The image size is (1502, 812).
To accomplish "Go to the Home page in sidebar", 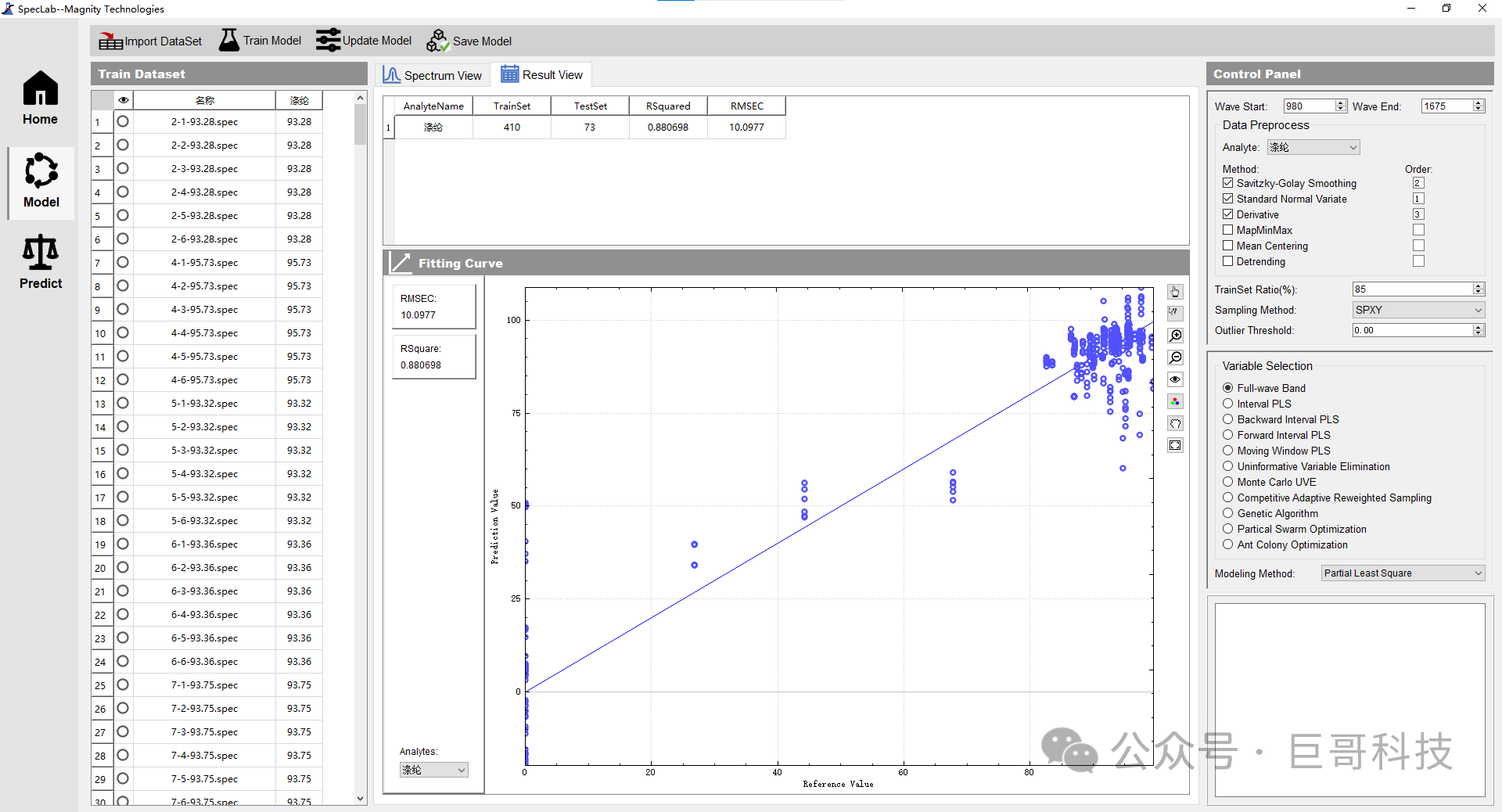I will (x=40, y=99).
